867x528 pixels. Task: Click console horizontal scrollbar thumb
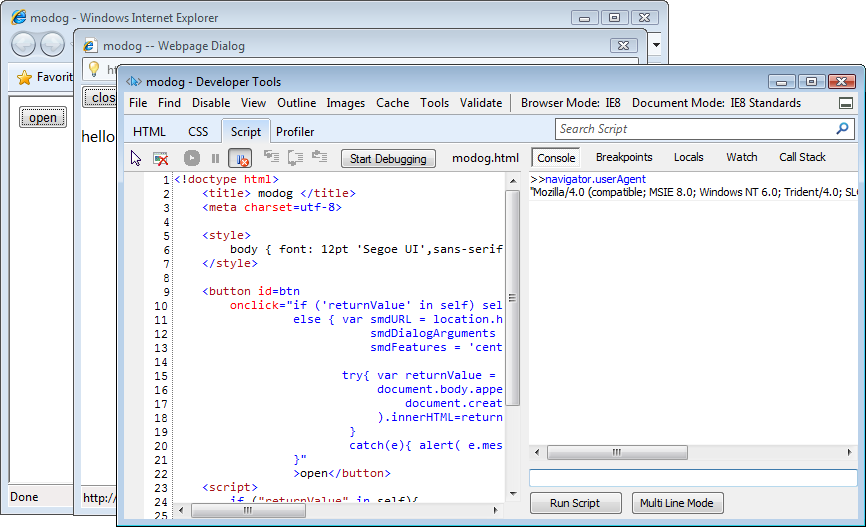[x=617, y=452]
